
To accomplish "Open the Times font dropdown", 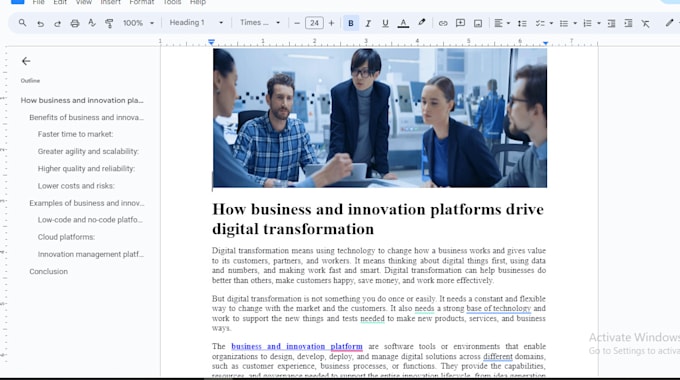I will (260, 23).
